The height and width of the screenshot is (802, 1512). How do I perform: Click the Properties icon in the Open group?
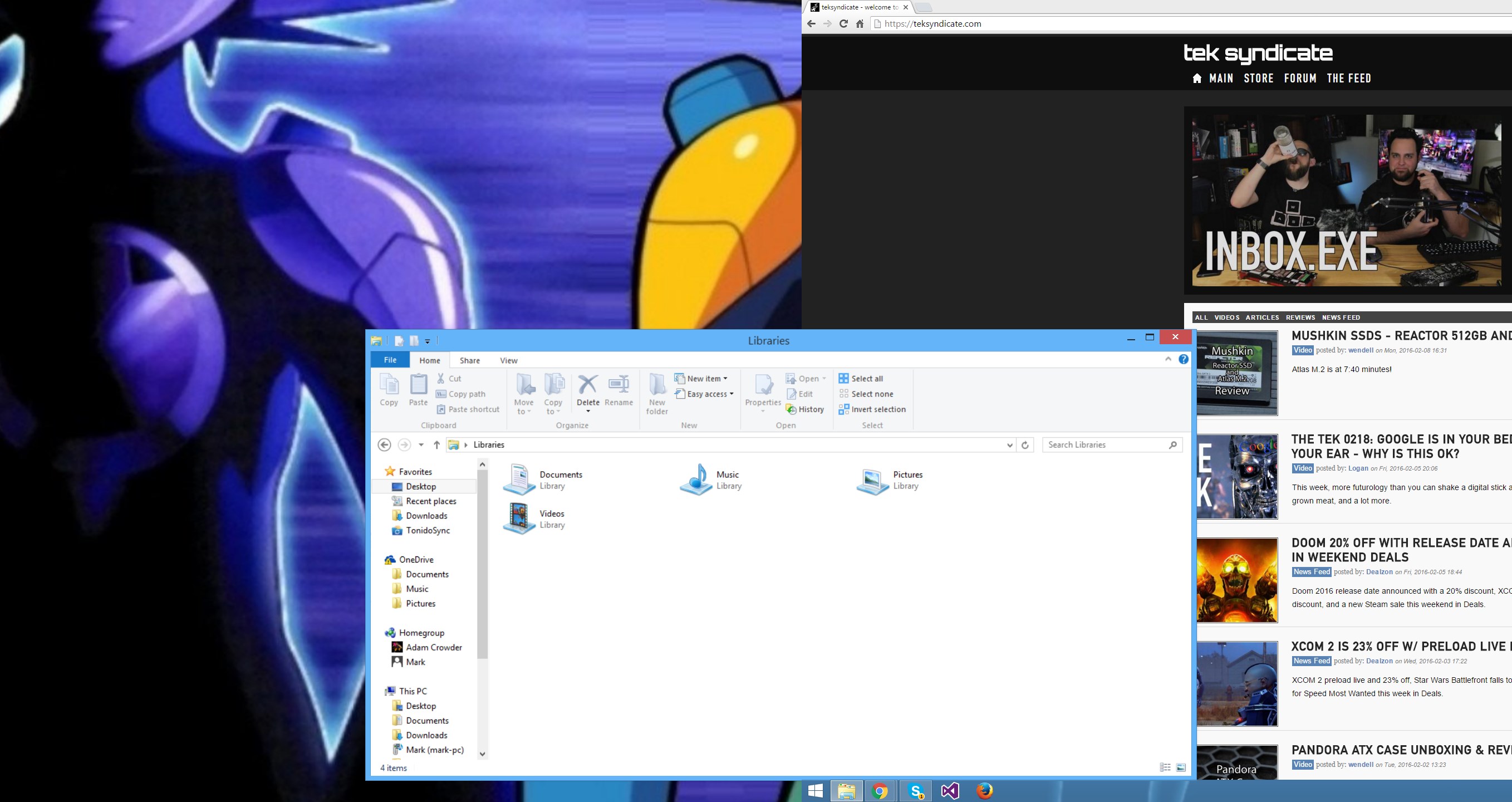[x=763, y=390]
